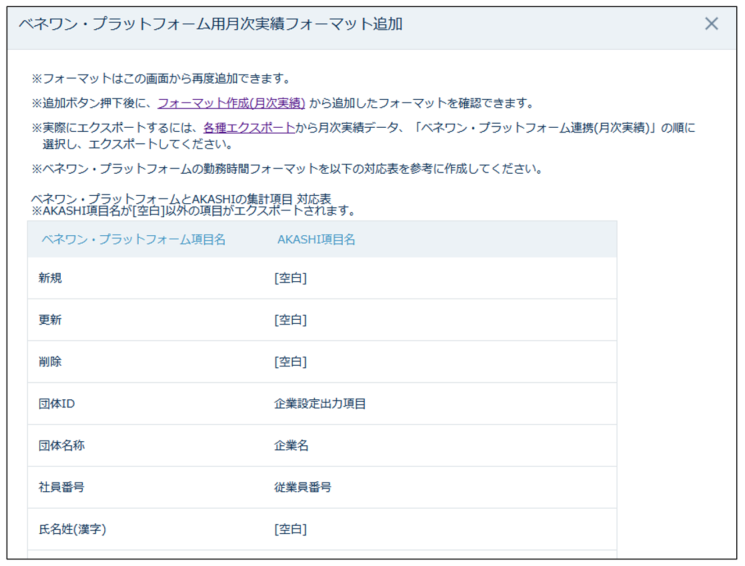
Task: Select the [空白] value in 氏名姓(漢字) row
Action: click(290, 529)
